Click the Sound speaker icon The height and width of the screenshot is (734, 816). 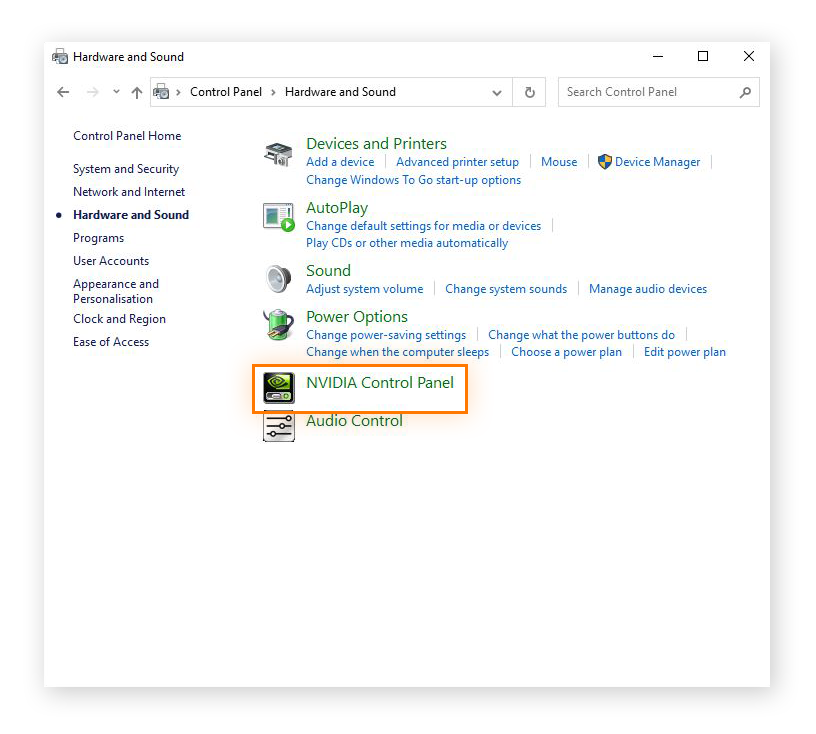pos(277,277)
